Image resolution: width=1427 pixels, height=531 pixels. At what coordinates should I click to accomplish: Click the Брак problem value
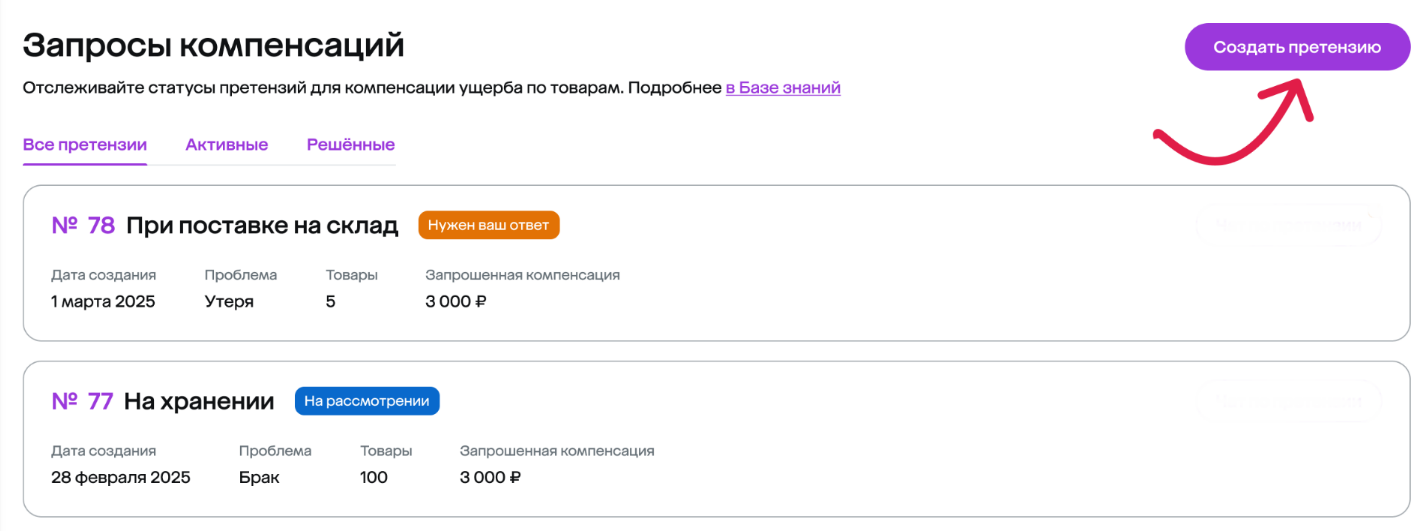point(259,478)
